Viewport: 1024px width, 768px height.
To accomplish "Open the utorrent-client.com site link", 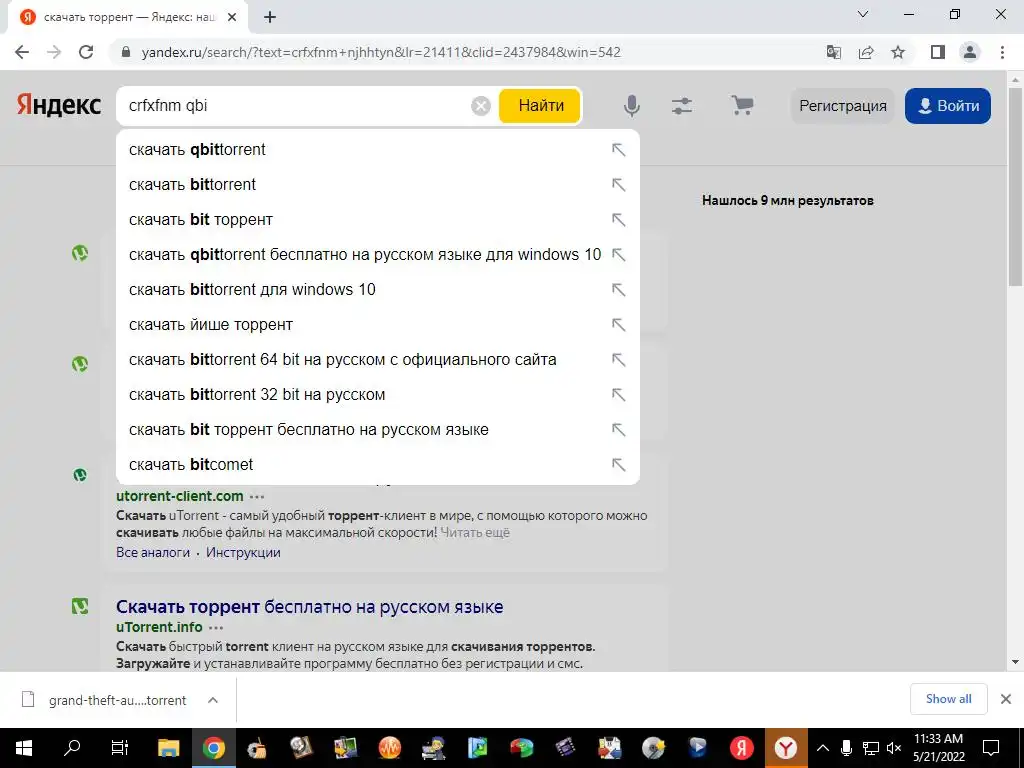I will pos(180,496).
